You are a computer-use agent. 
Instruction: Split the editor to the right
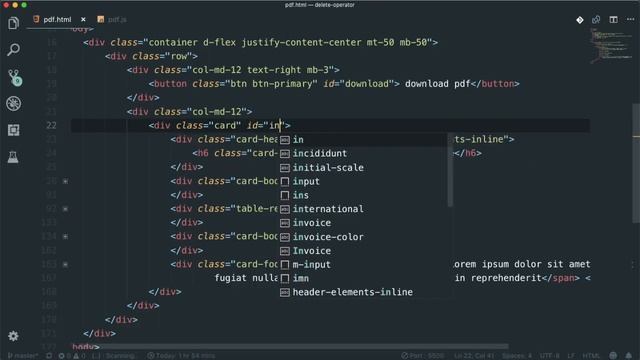coord(613,20)
